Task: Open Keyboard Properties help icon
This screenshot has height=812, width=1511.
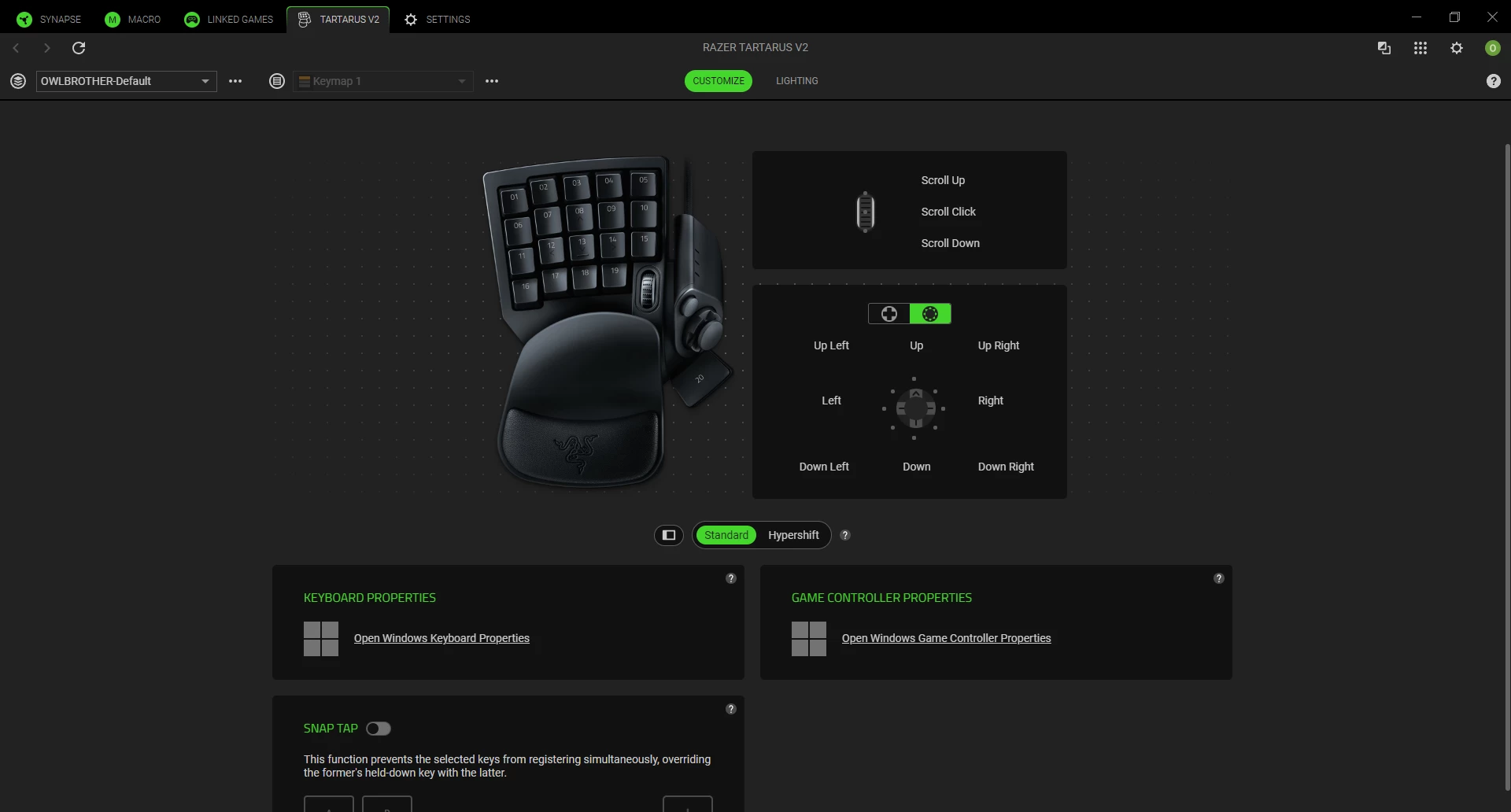Action: click(731, 578)
